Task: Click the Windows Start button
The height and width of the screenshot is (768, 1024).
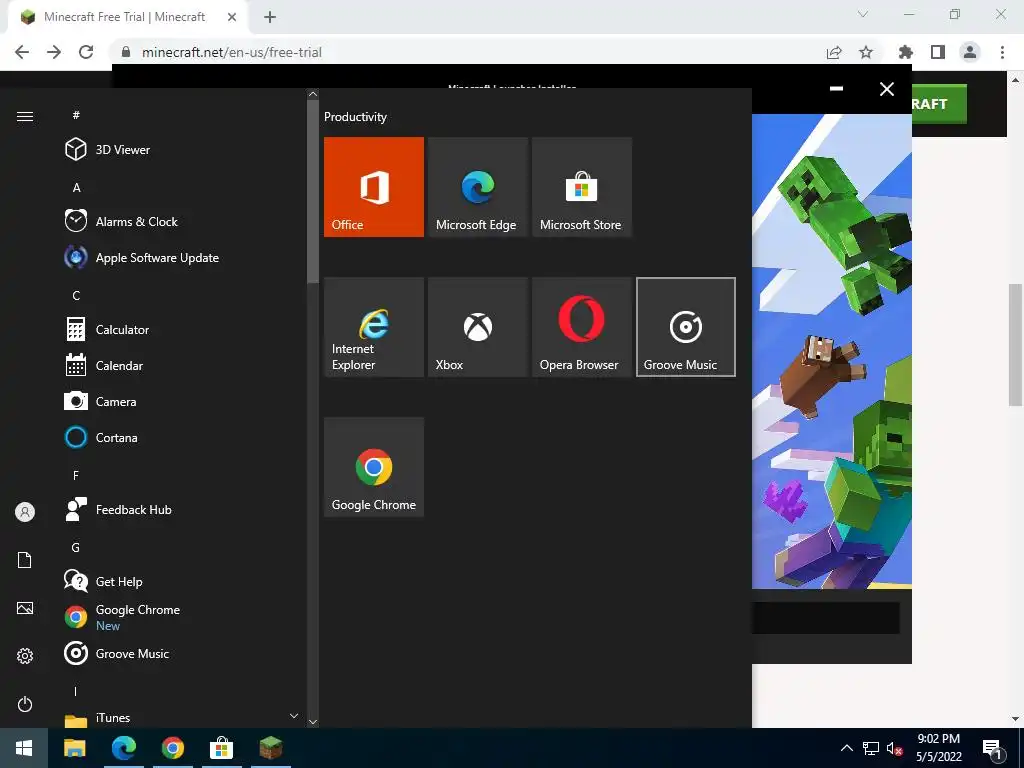Action: [x=24, y=748]
